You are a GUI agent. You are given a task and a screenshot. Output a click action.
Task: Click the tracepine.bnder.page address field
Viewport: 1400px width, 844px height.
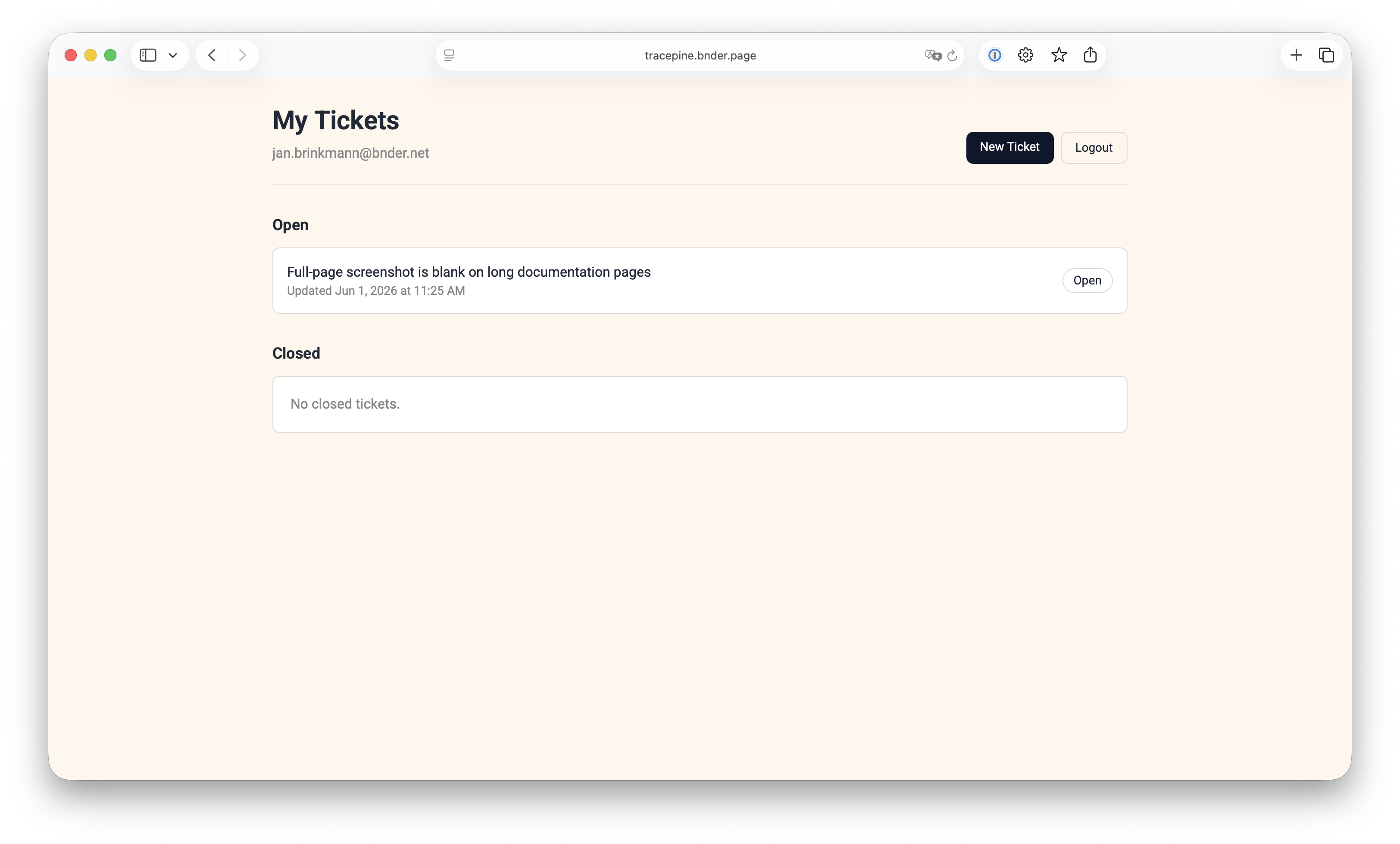tap(700, 55)
